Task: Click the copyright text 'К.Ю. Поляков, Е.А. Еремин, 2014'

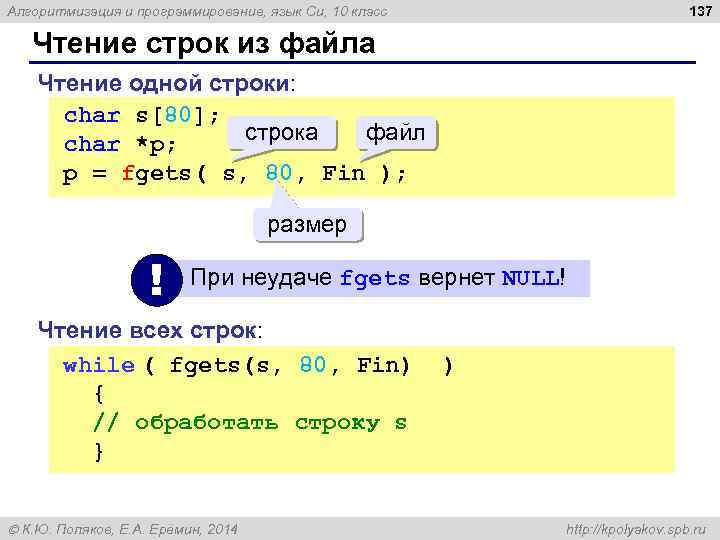Action: 129,529
